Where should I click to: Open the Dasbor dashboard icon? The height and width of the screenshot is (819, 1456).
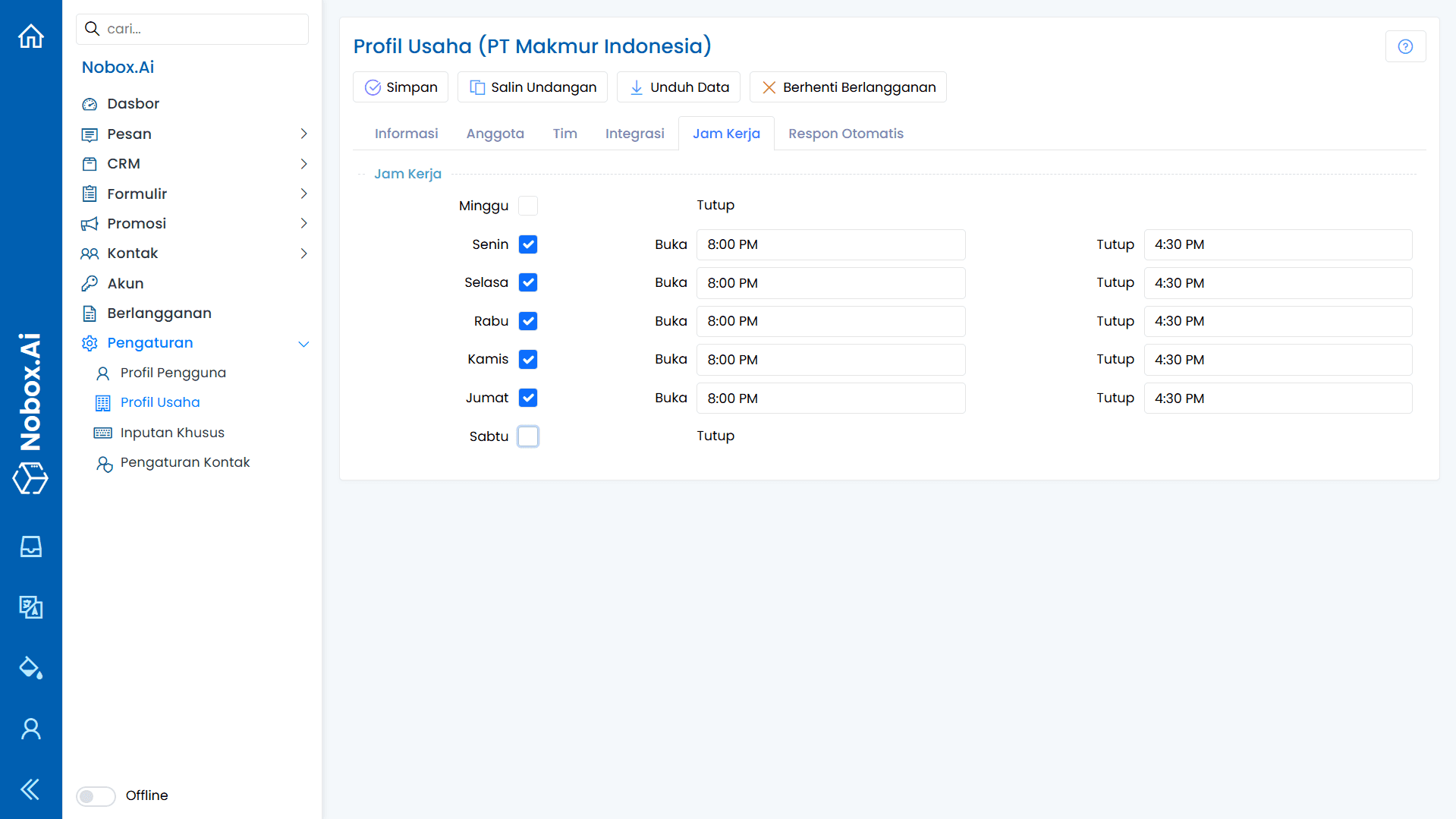coord(90,103)
